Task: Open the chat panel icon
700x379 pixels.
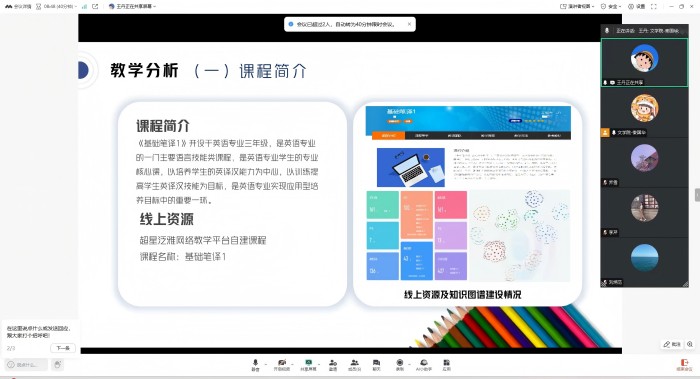Action: pos(376,364)
